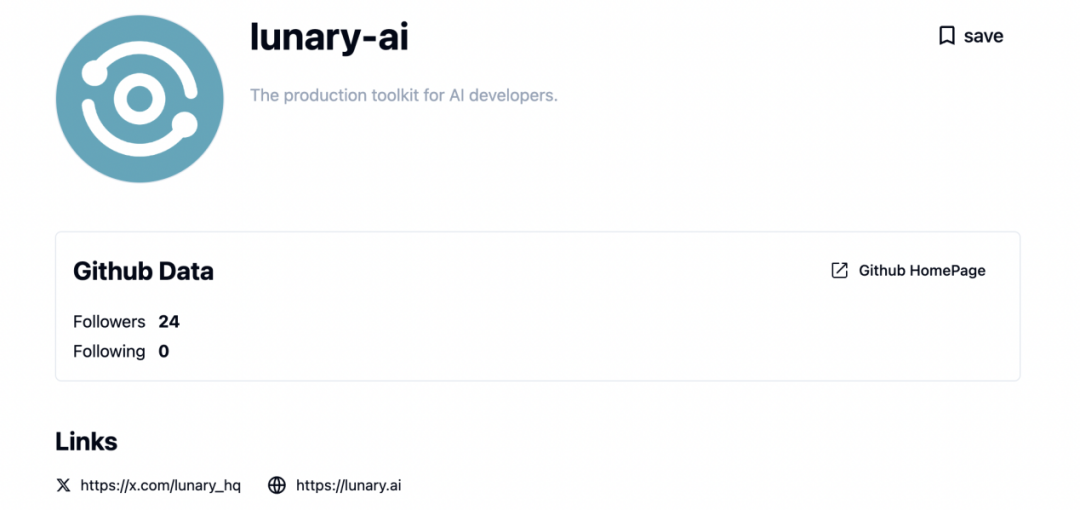This screenshot has height=510, width=1080.
Task: Click the production toolkit description text
Action: pyautogui.click(x=403, y=96)
